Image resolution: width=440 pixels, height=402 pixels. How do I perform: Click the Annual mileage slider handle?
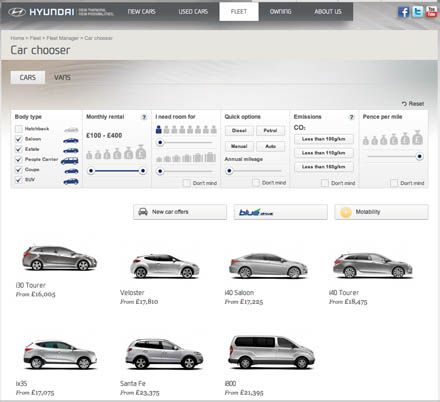[229, 171]
